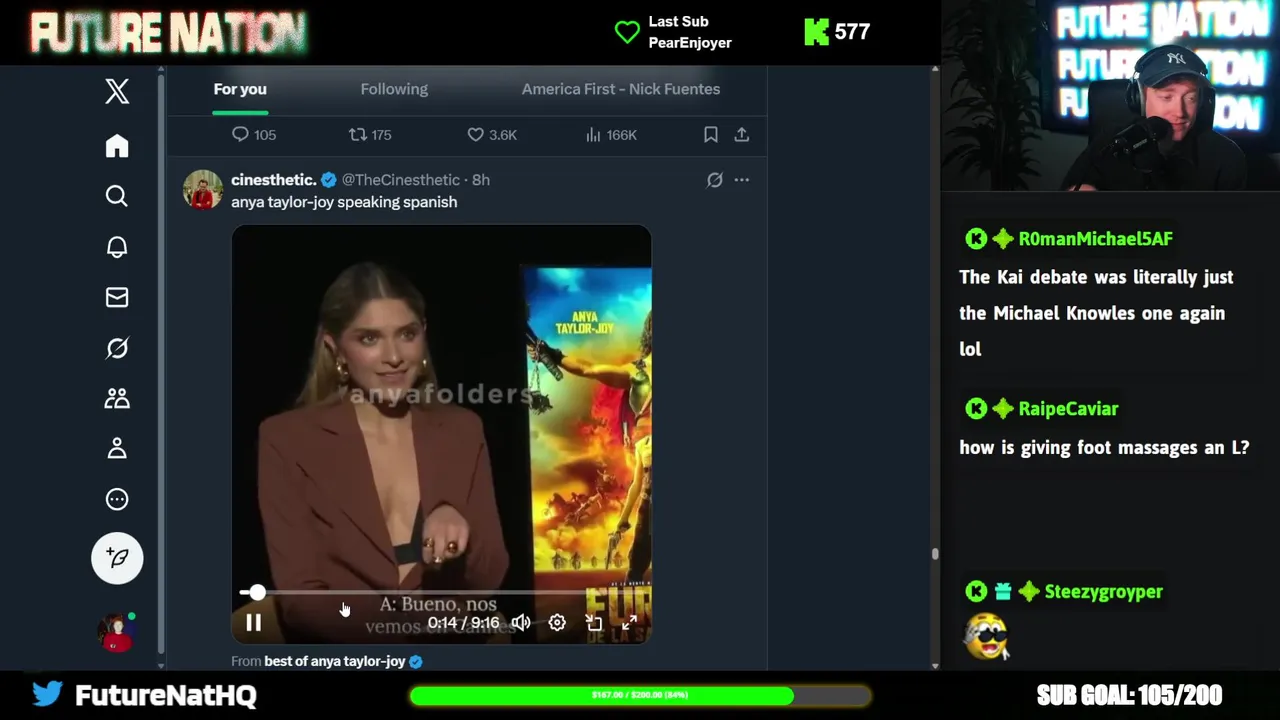Open the 8h timestamp link

[481, 180]
